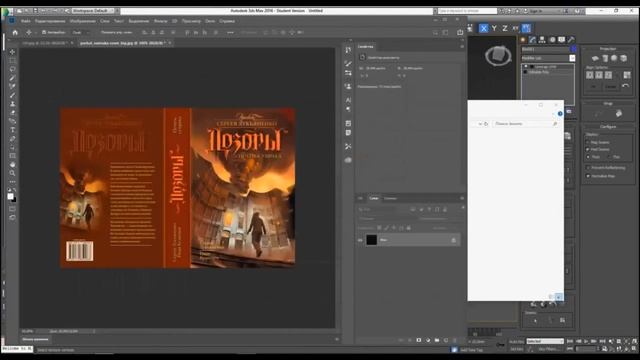640x360 pixels.
Task: Click foreground color swatch in Photoshop
Action: 10,196
